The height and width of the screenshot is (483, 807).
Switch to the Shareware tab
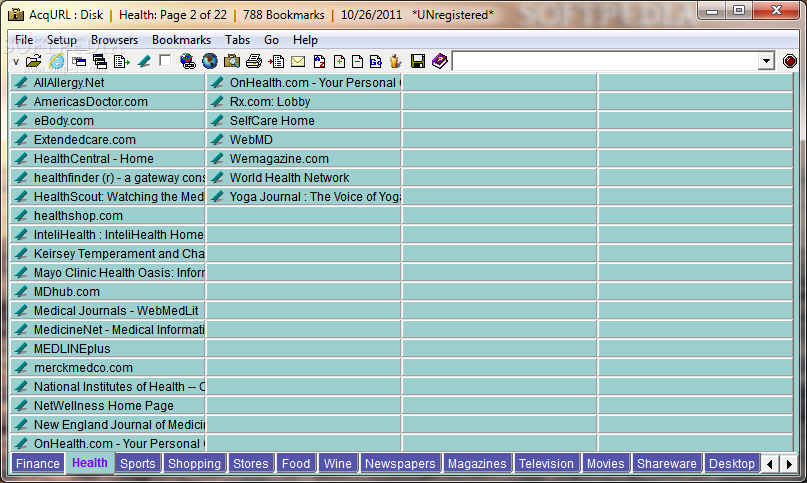pyautogui.click(x=666, y=463)
